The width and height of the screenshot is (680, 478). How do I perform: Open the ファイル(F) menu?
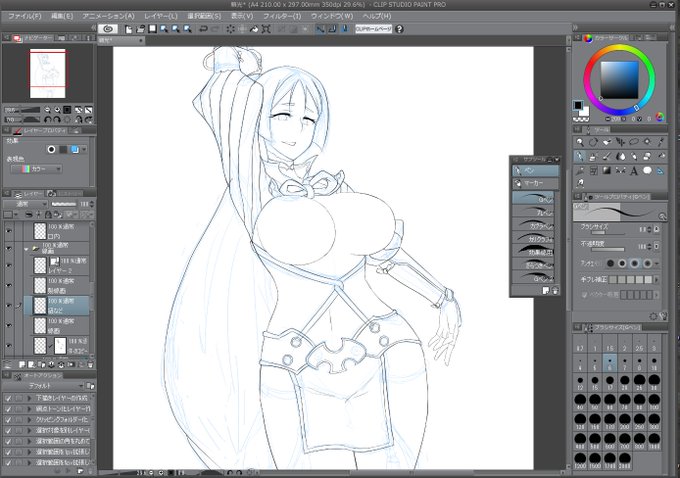25,16
